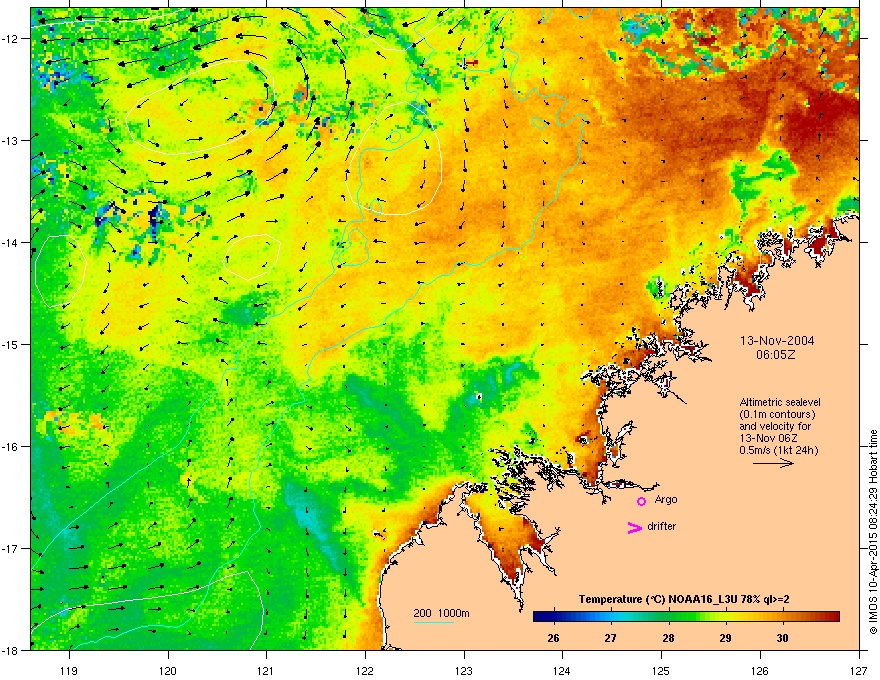Screen dimensions: 880x680
Task: Click the '29' color bar tick label
Action: pos(725,638)
